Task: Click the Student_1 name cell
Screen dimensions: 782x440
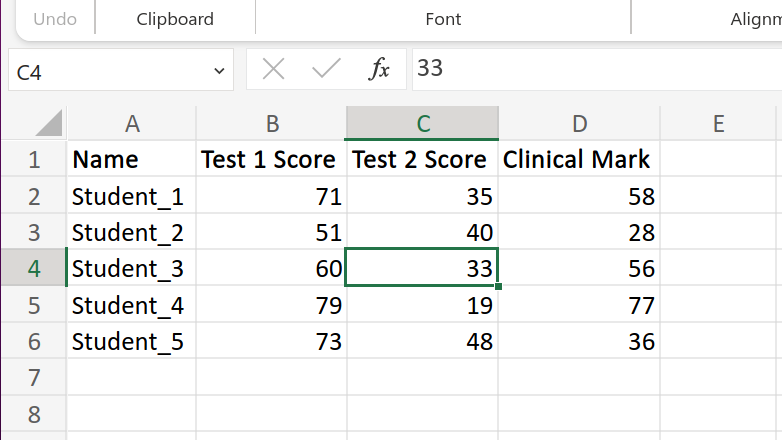Action: (130, 196)
